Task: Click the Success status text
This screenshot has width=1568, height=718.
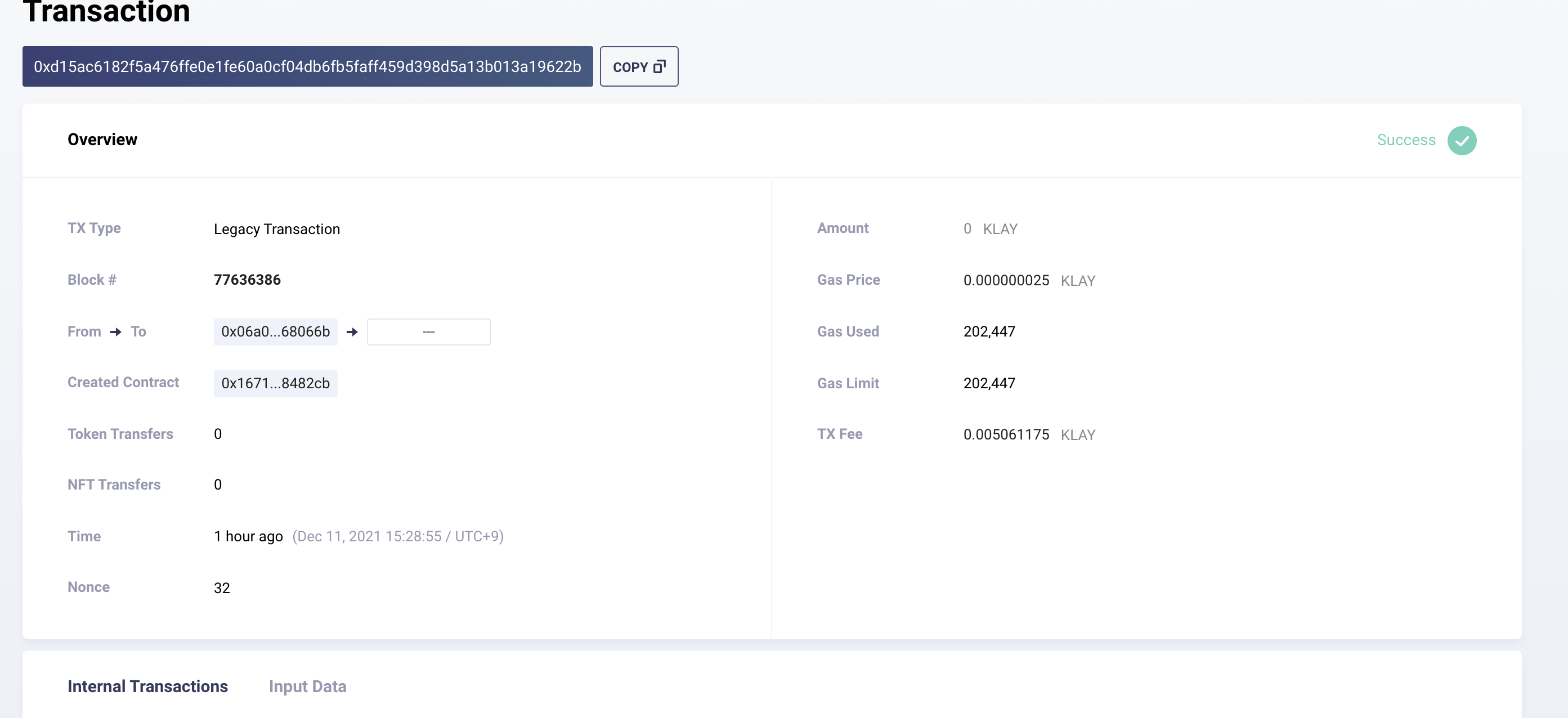Action: click(x=1405, y=140)
